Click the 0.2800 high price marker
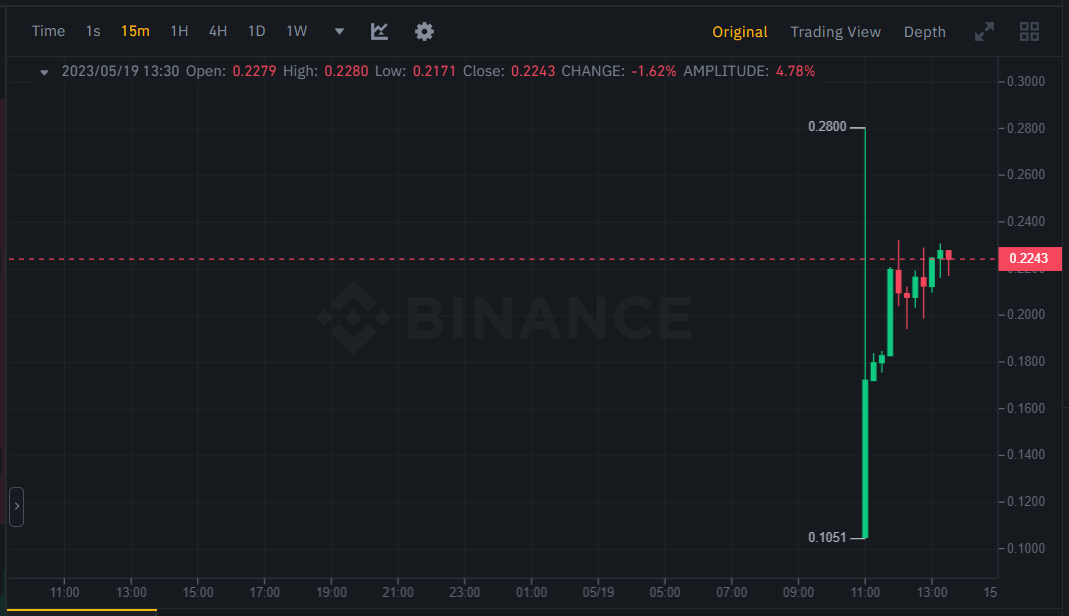Viewport: 1069px width, 616px height. coord(827,127)
